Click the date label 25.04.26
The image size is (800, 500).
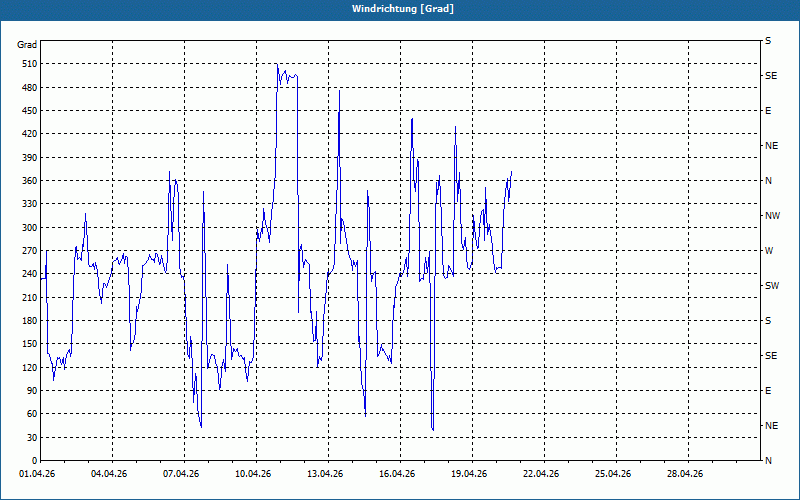click(613, 474)
